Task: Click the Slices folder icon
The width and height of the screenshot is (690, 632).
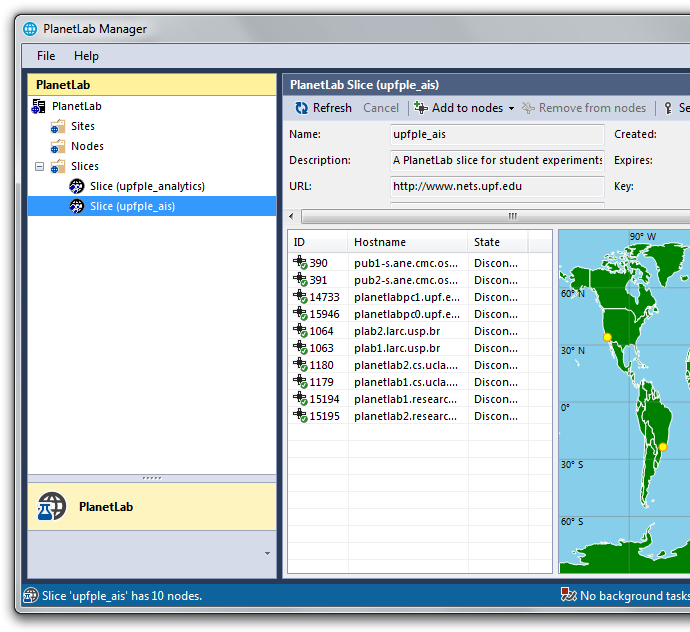Action: (58, 167)
